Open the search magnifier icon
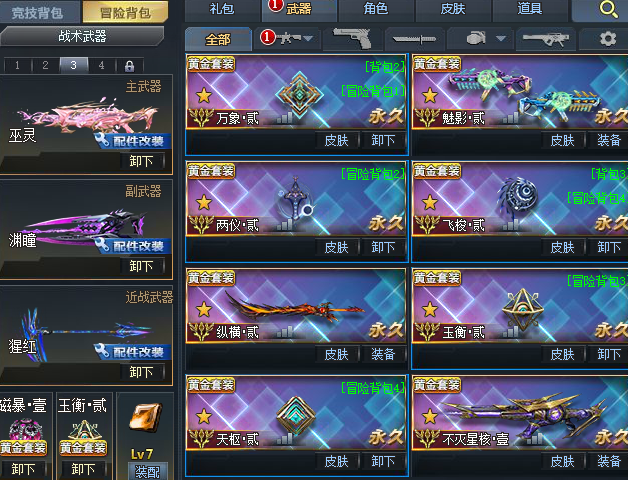This screenshot has width=628, height=480. click(608, 10)
